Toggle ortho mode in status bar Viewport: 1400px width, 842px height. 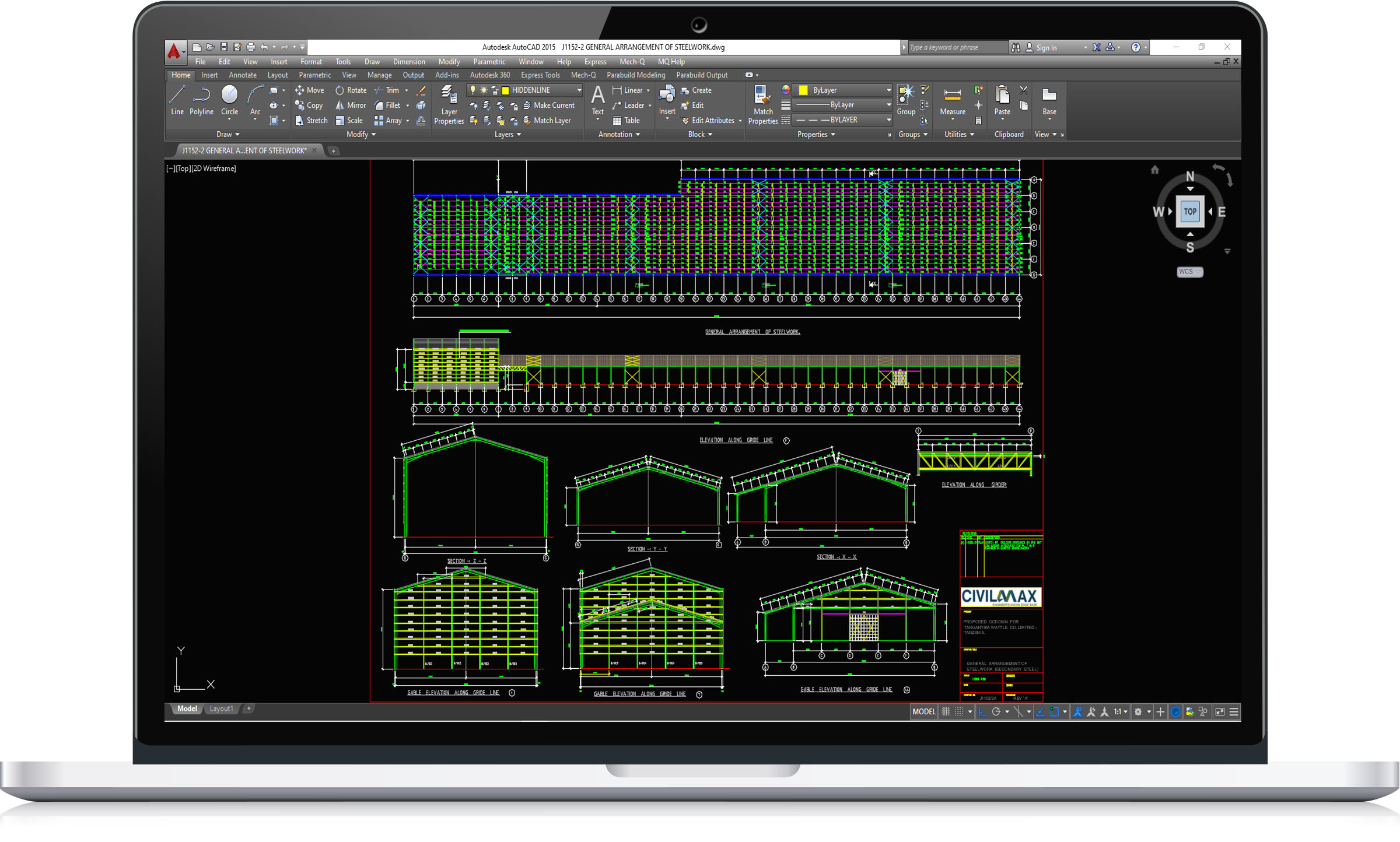983,712
